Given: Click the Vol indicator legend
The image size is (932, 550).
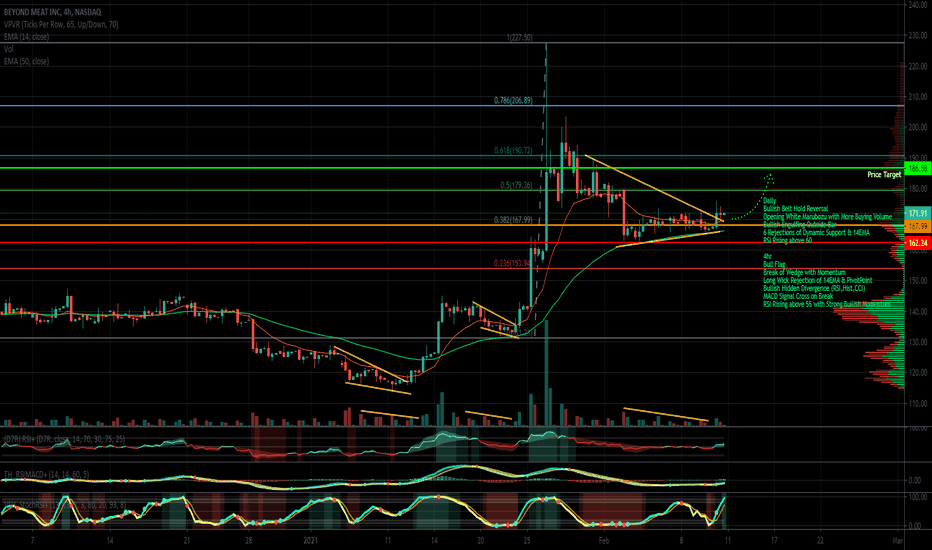Looking at the screenshot, I should click(x=9, y=49).
